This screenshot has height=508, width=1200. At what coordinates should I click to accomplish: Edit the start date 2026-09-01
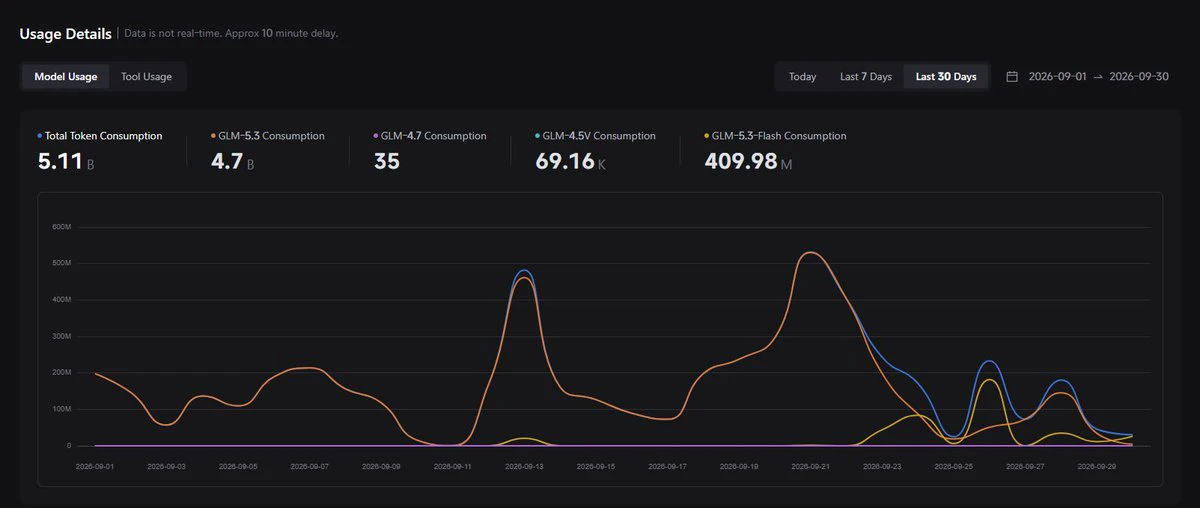click(x=1058, y=77)
